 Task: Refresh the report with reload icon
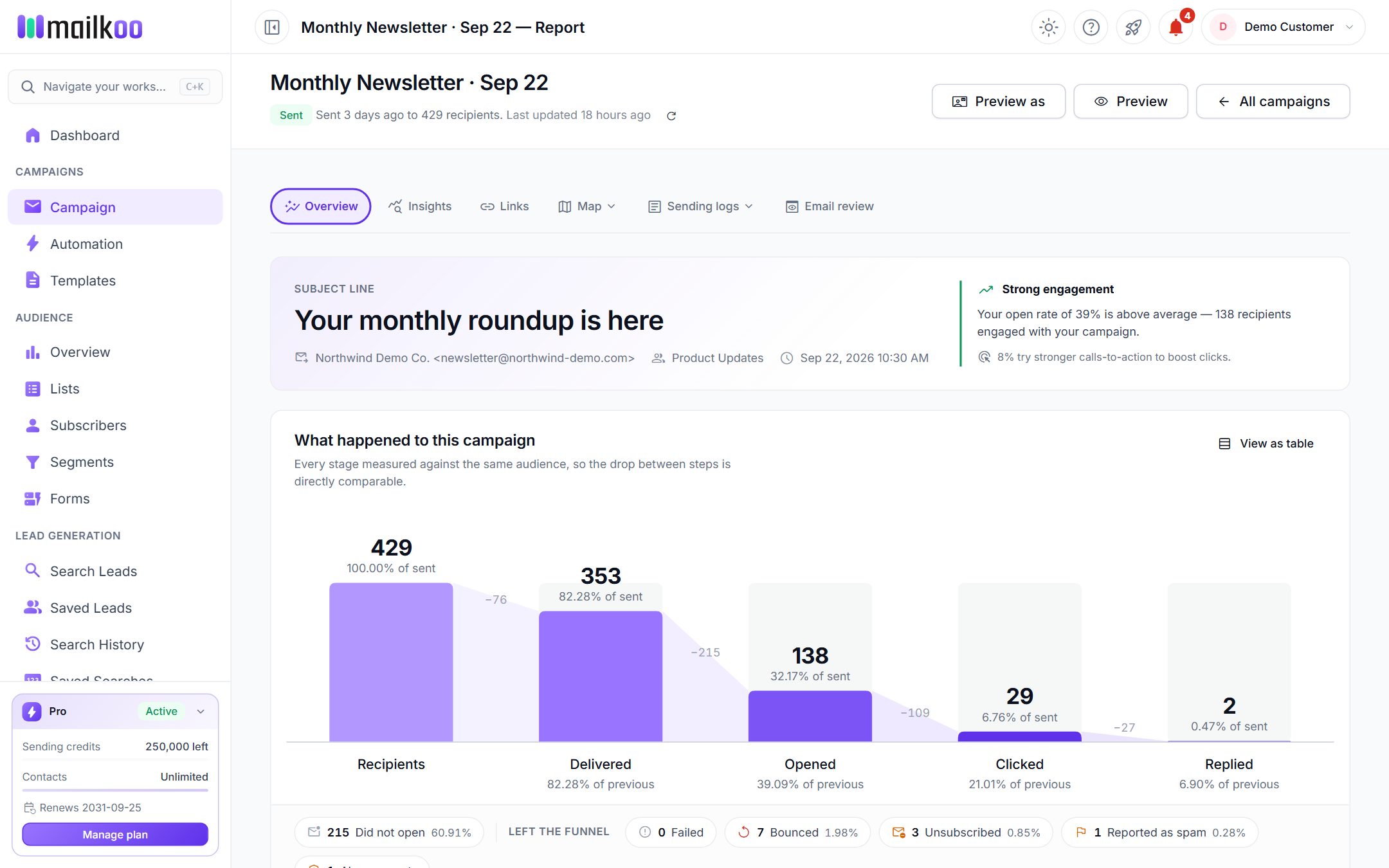[x=671, y=116]
